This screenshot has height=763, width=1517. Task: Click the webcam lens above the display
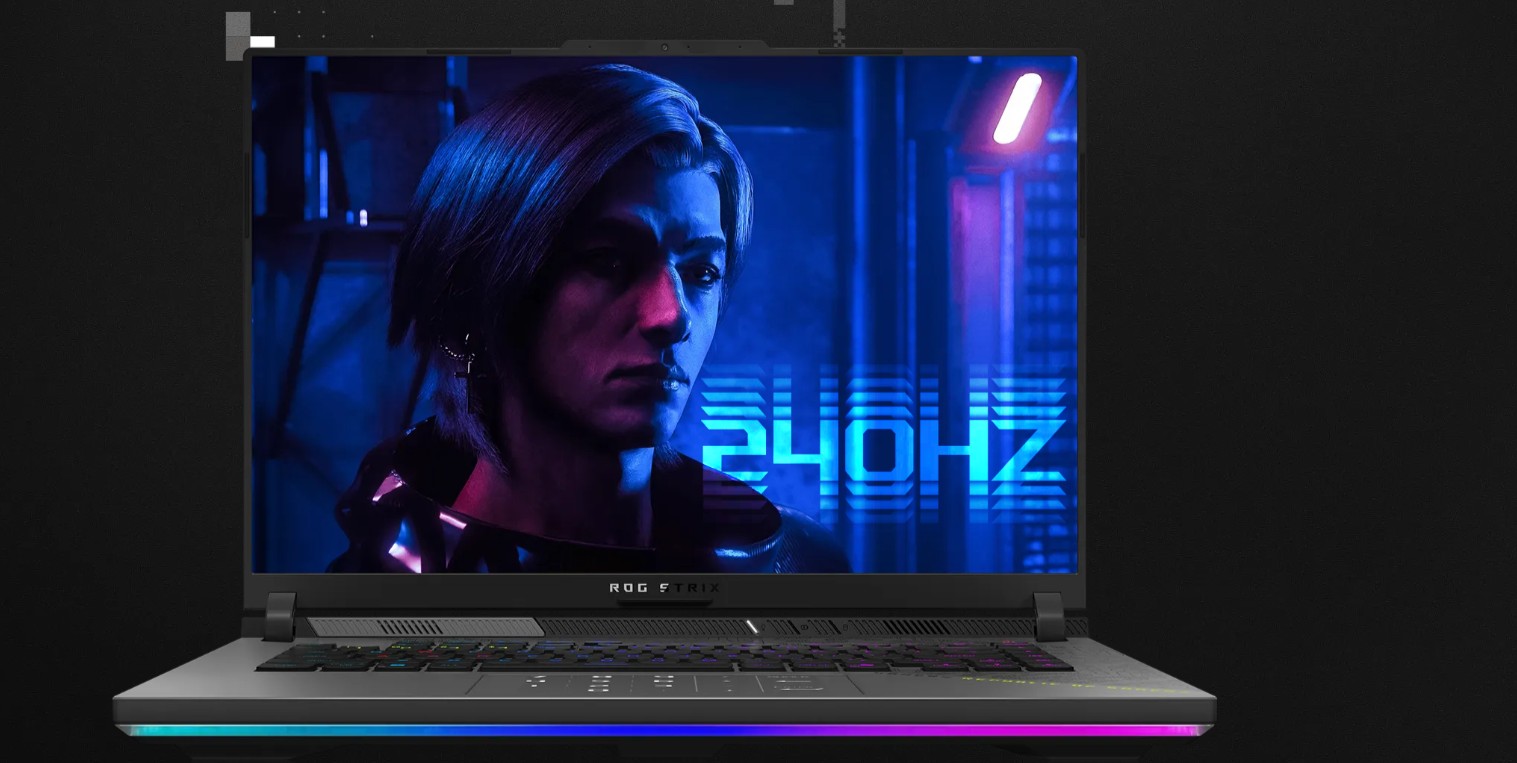pos(664,47)
